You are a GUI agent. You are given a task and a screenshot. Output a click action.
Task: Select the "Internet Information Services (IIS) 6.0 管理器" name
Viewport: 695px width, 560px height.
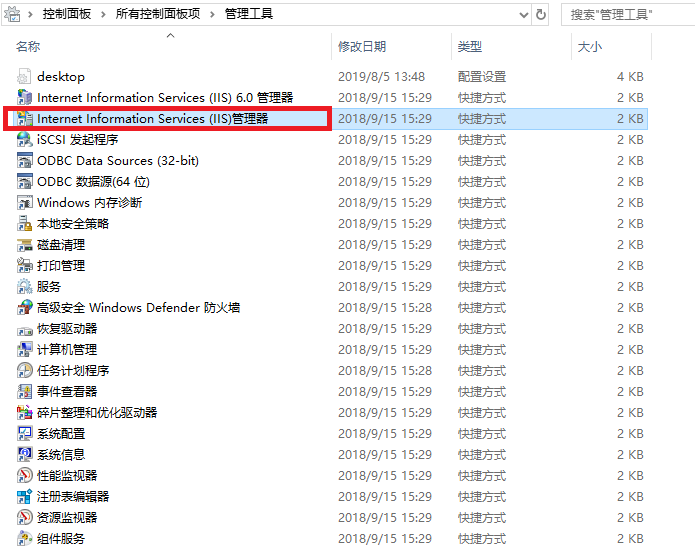coord(165,98)
